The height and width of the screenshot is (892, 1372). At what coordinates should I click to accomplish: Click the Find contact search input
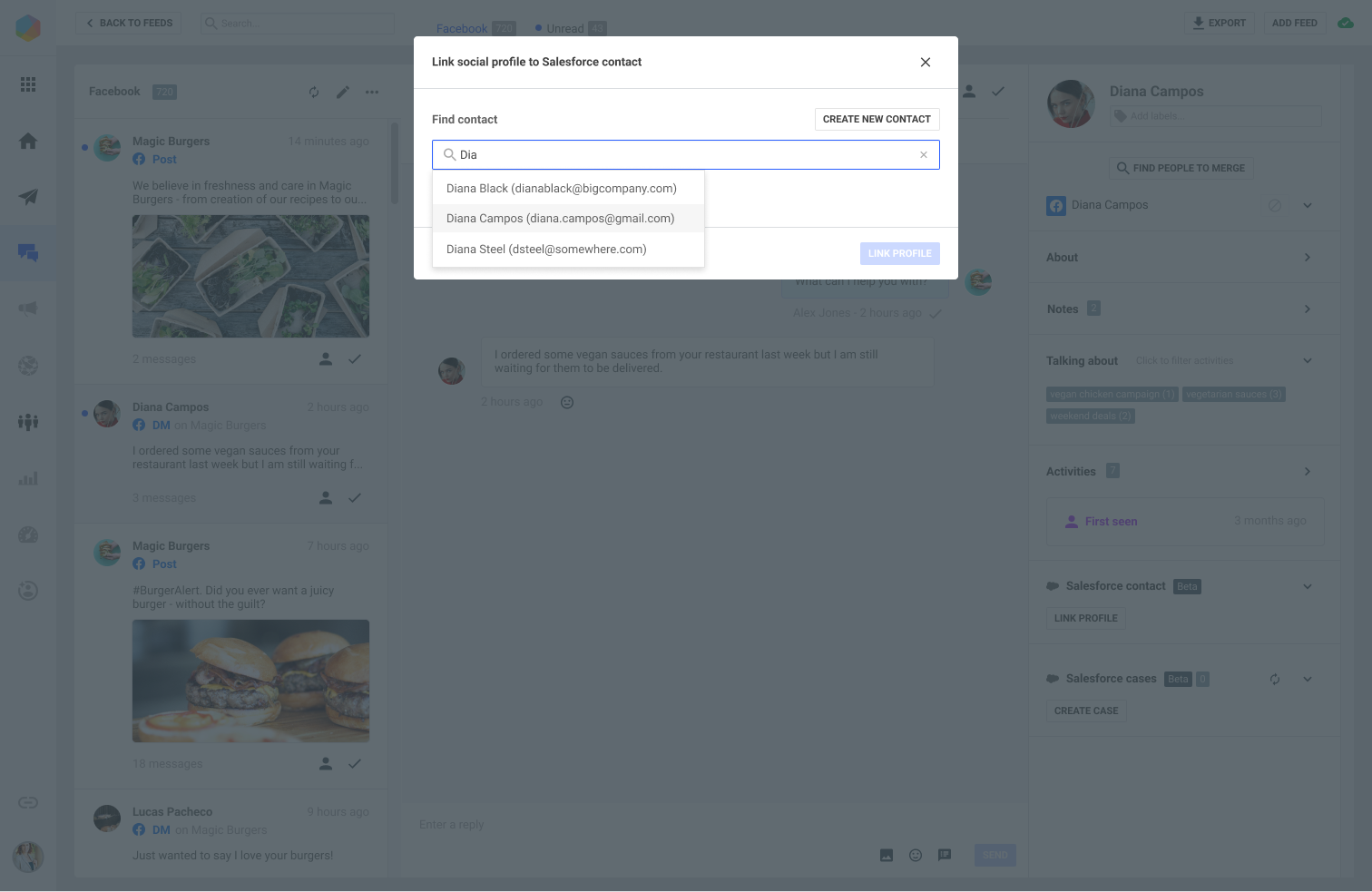point(686,155)
